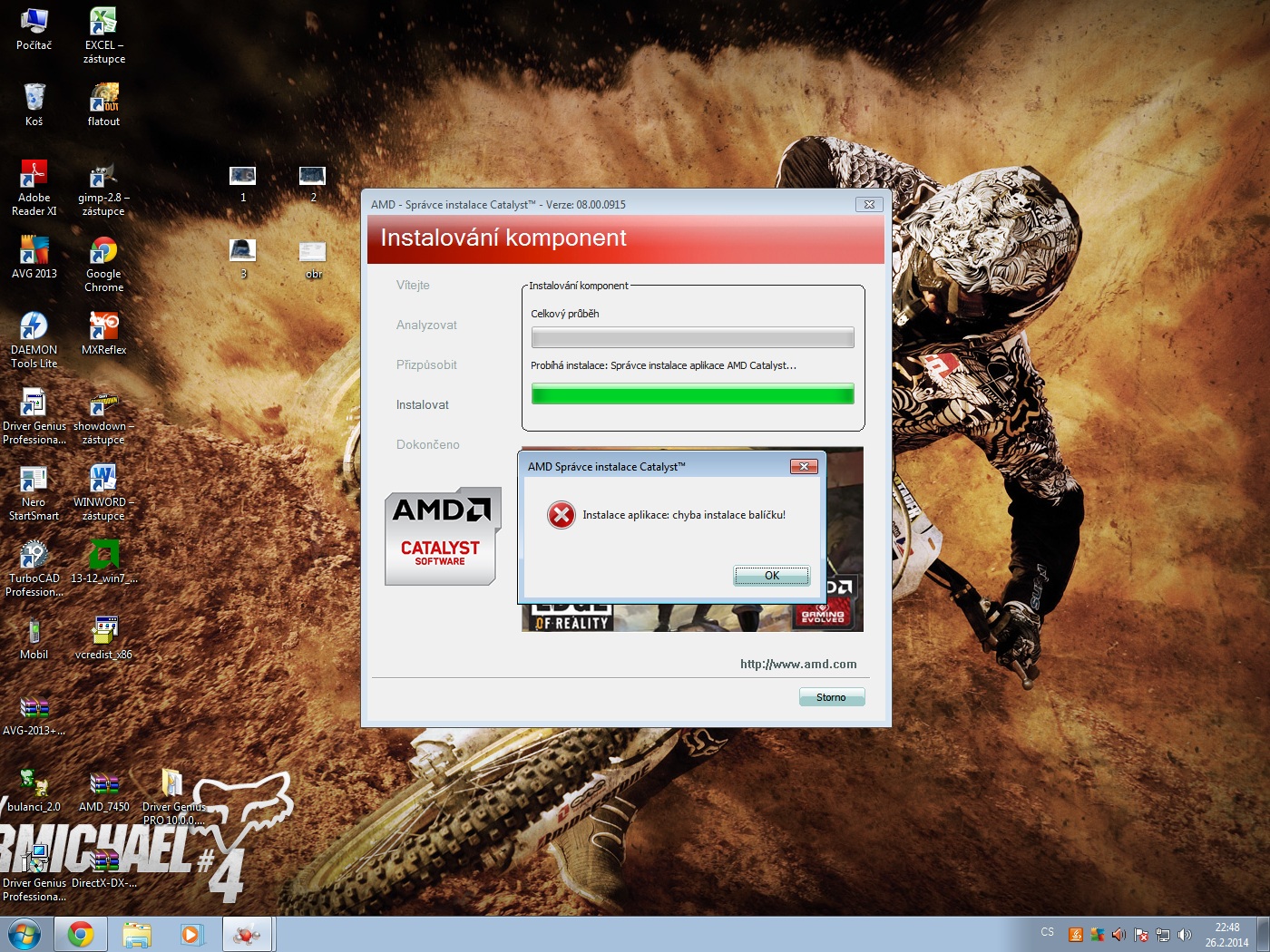Launch Windows Media Player from the taskbar
Image resolution: width=1270 pixels, height=952 pixels.
(192, 934)
